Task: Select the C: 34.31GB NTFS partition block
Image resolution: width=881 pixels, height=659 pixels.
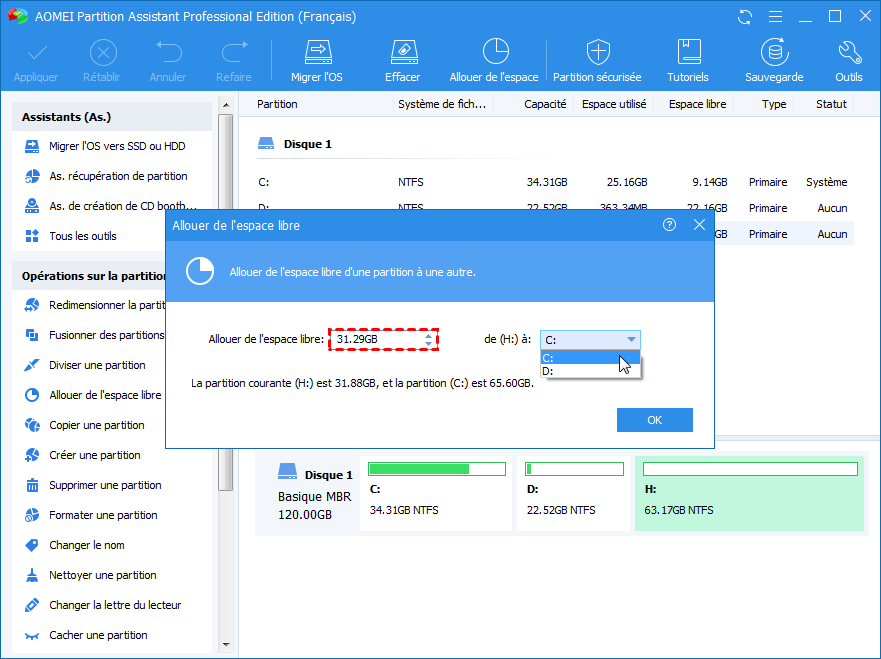Action: tap(436, 493)
